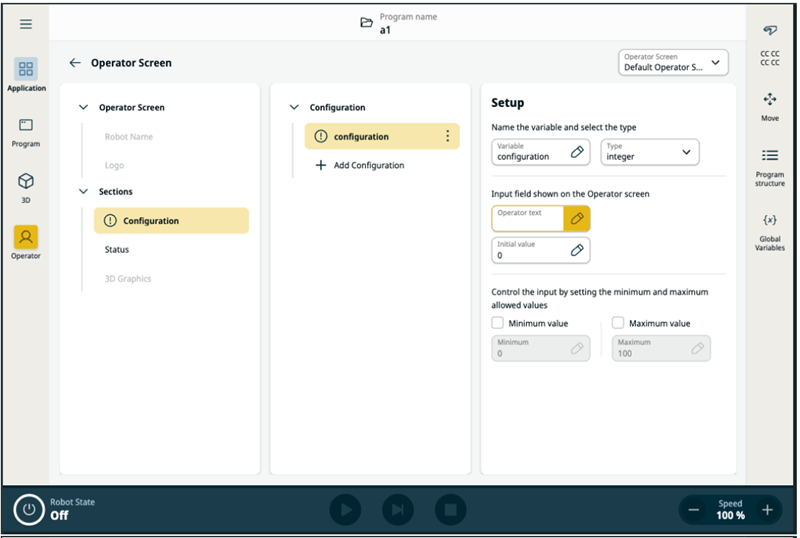Collapse the Configuration list expander
The width and height of the screenshot is (800, 538).
click(294, 107)
